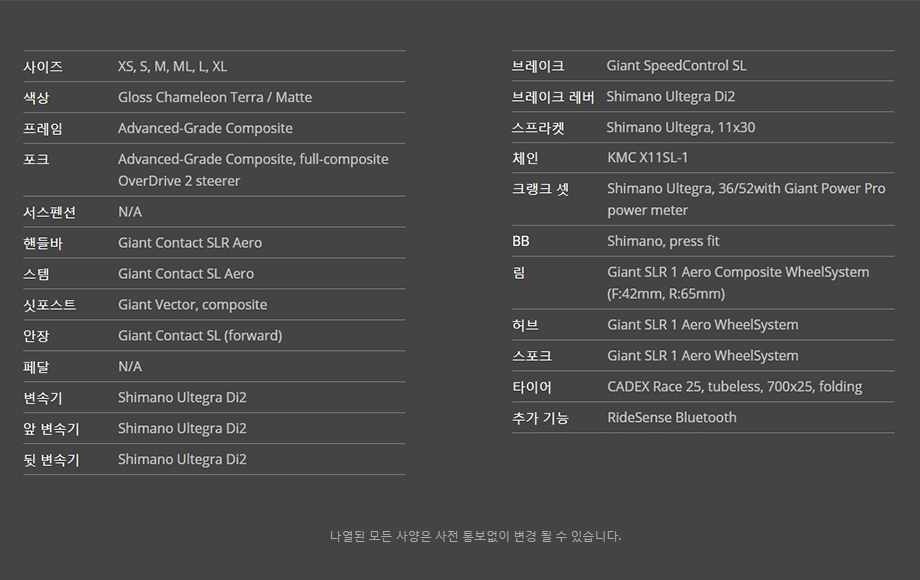Select the Giant Vector, composite seatpost text
The image size is (920, 580).
(x=192, y=305)
